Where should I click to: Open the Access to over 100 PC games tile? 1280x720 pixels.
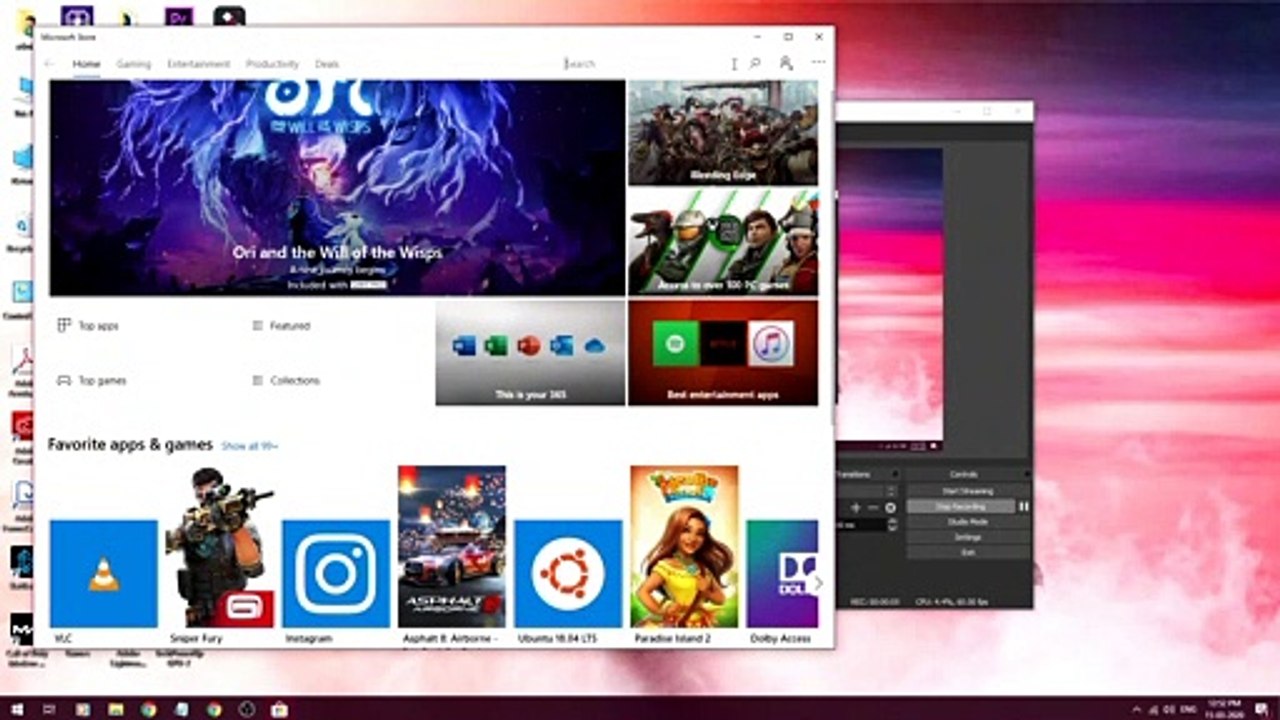[723, 243]
